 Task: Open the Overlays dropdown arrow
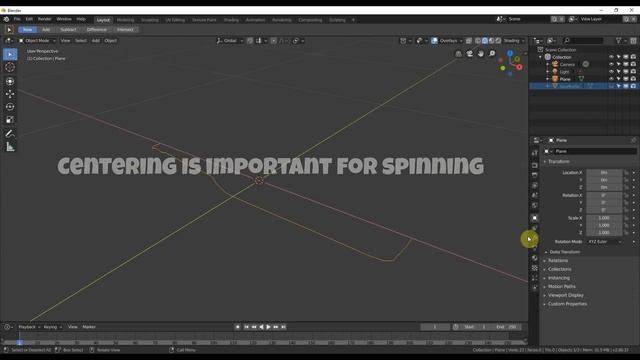pyautogui.click(x=461, y=41)
